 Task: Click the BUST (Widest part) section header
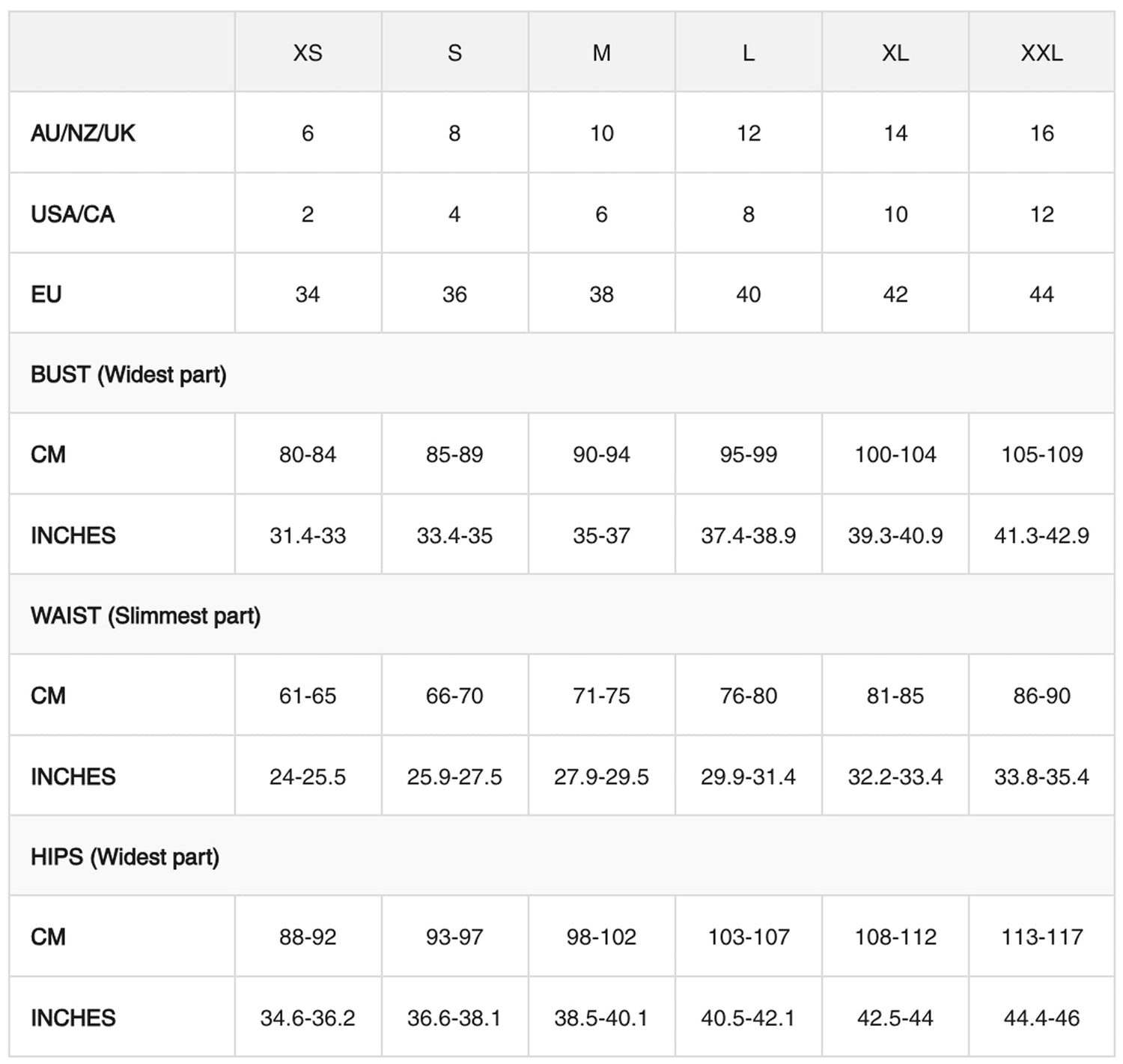[x=129, y=374]
